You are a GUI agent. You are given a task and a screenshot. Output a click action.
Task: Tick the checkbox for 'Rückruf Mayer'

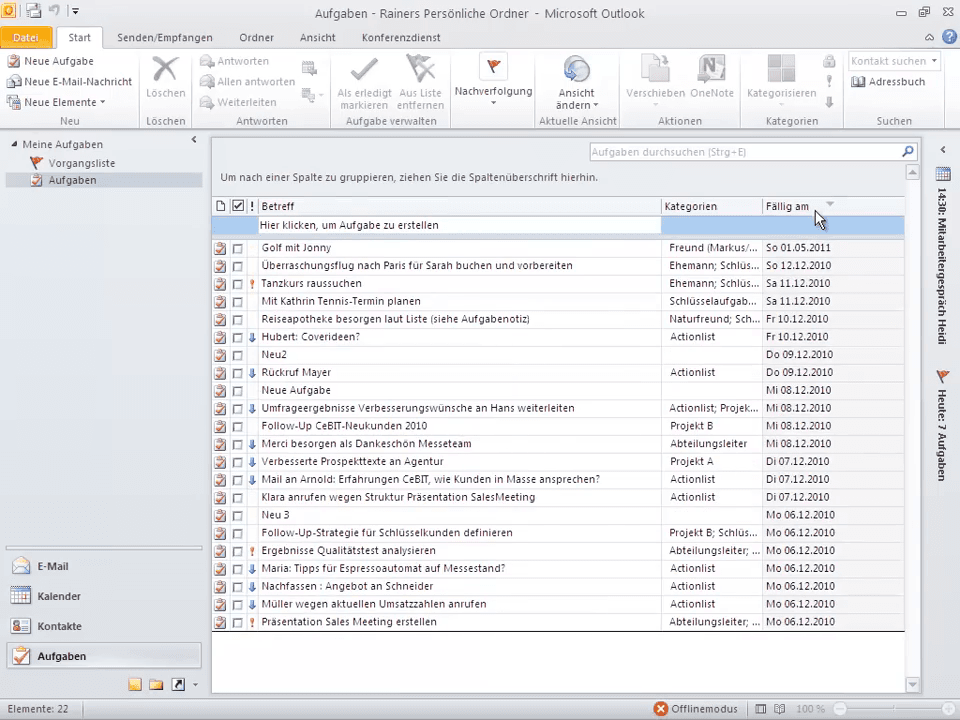[238, 373]
